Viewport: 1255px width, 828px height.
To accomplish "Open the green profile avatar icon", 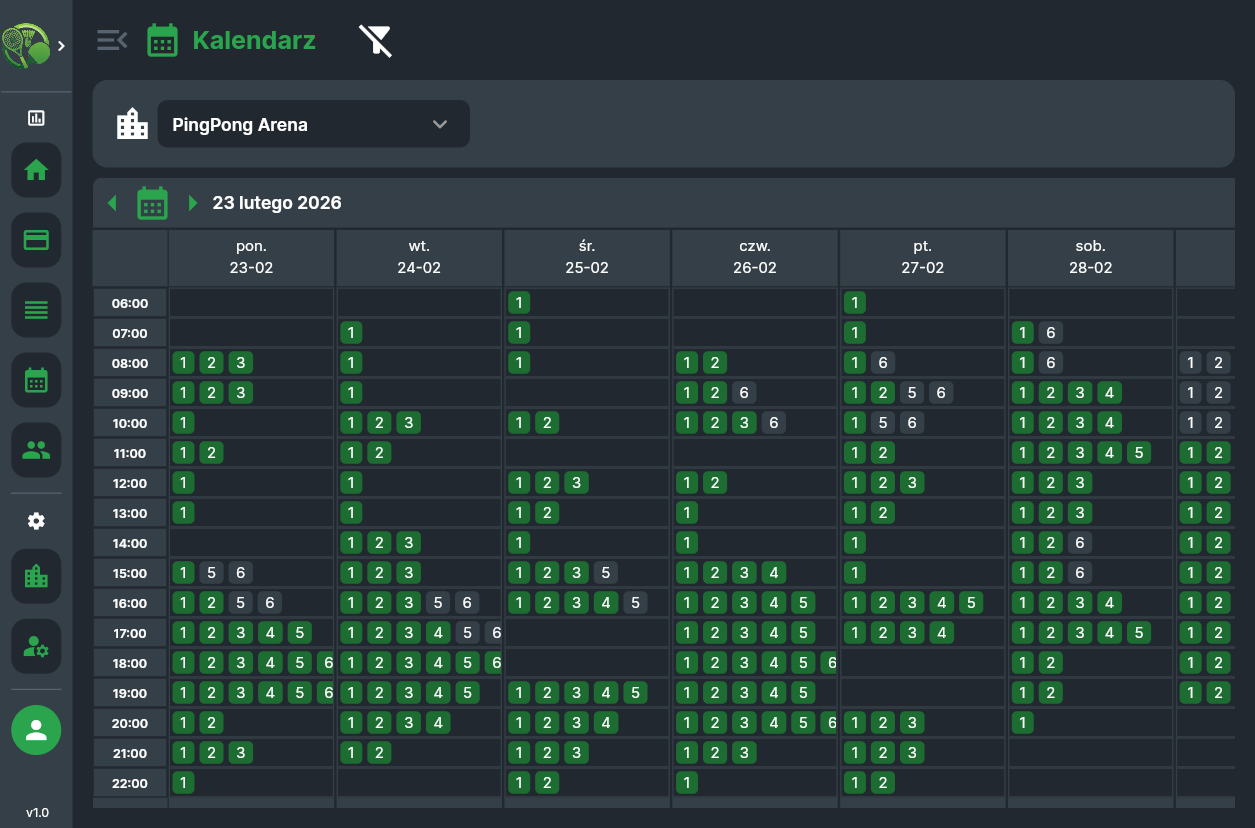I will [x=36, y=730].
